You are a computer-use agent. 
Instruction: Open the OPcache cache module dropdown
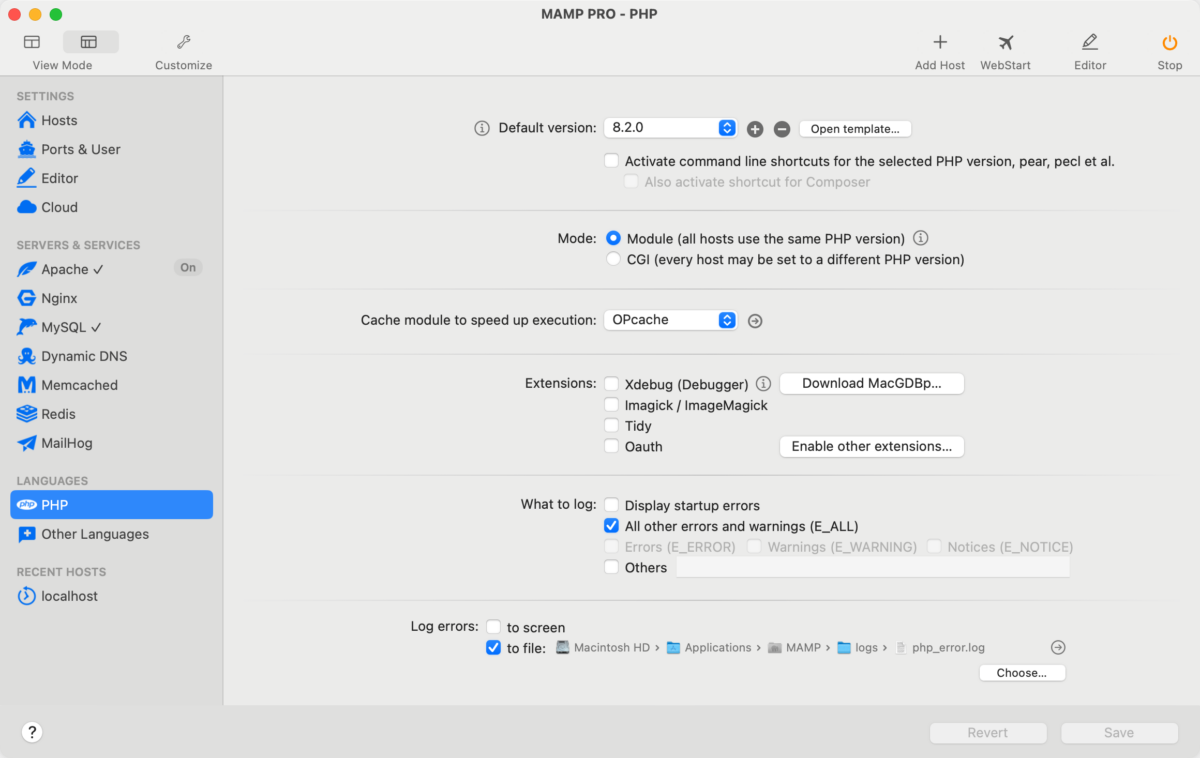[x=670, y=320]
